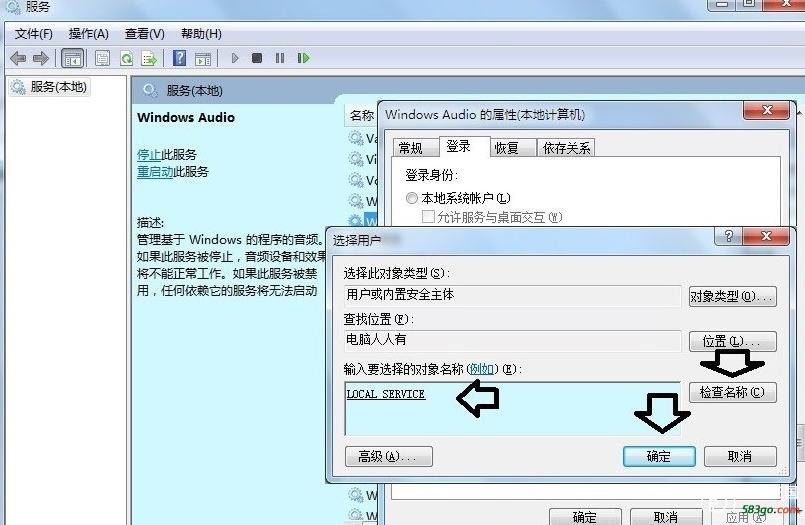The image size is (805, 525).
Task: Click the action pane toggle toolbar icon
Action: pos(203,59)
